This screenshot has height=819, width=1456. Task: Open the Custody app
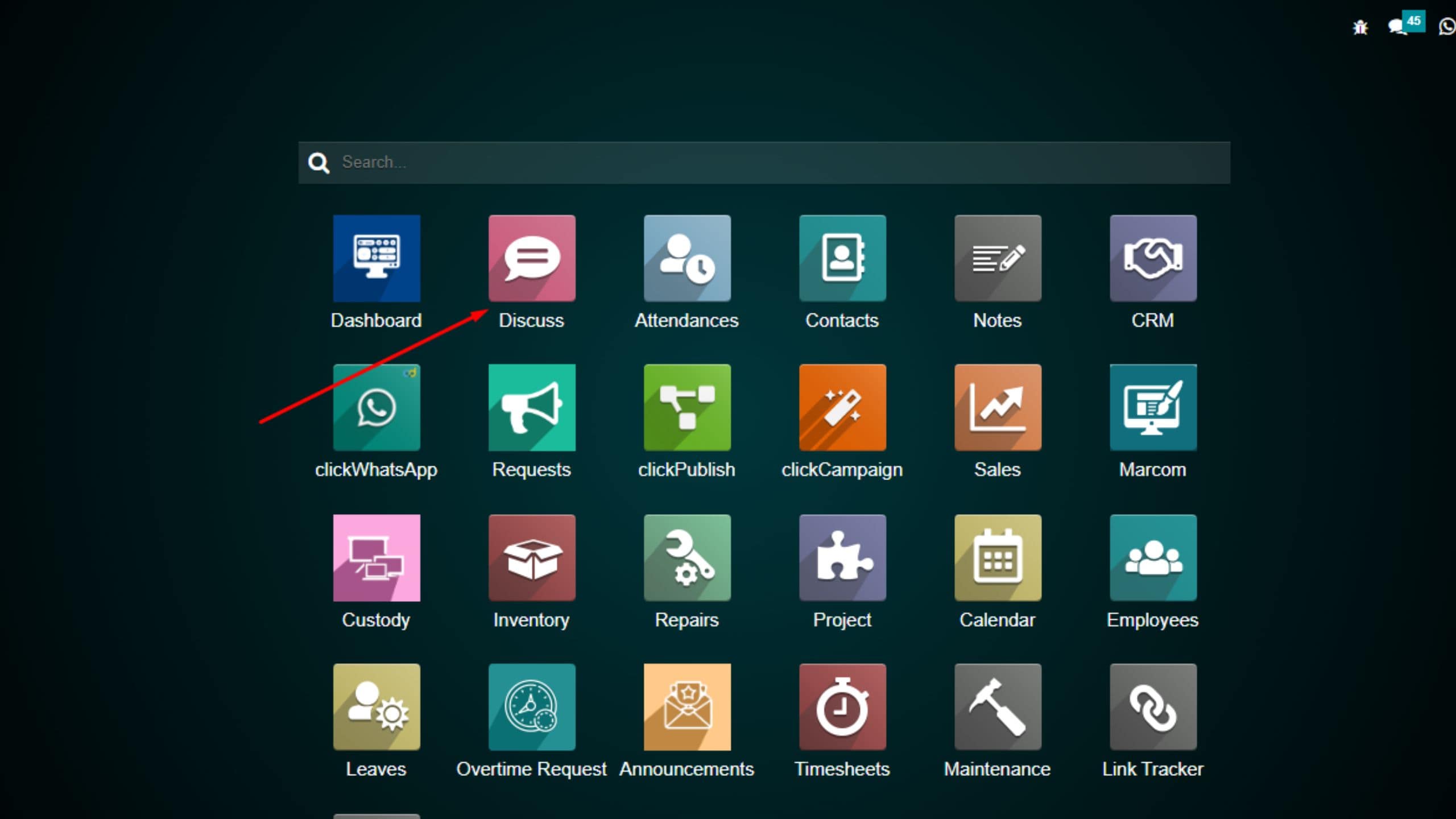click(x=377, y=558)
